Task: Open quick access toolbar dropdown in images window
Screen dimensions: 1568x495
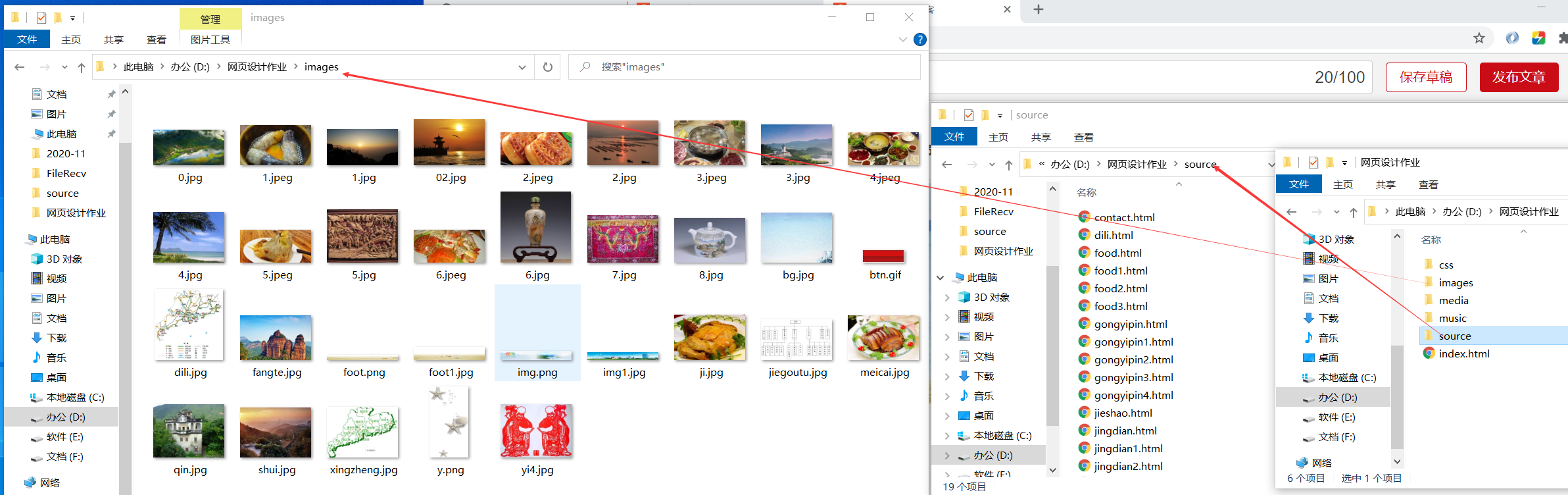Action: pyautogui.click(x=72, y=18)
